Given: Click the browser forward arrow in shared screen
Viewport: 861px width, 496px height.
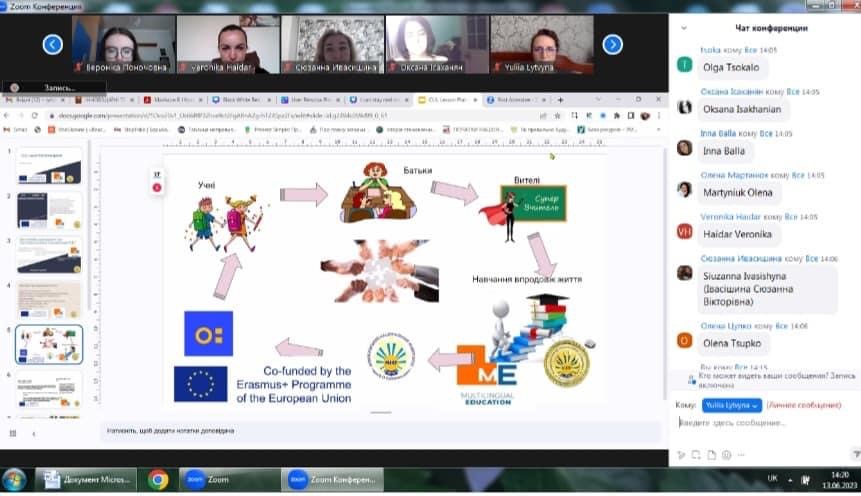Looking at the screenshot, I should pyautogui.click(x=21, y=116).
